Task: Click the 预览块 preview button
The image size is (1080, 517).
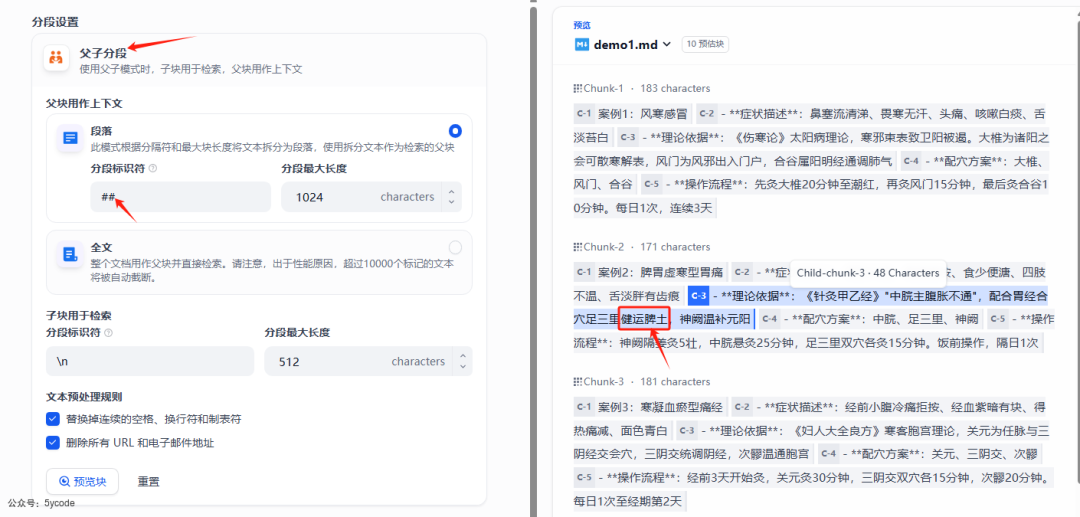Action: coord(82,482)
